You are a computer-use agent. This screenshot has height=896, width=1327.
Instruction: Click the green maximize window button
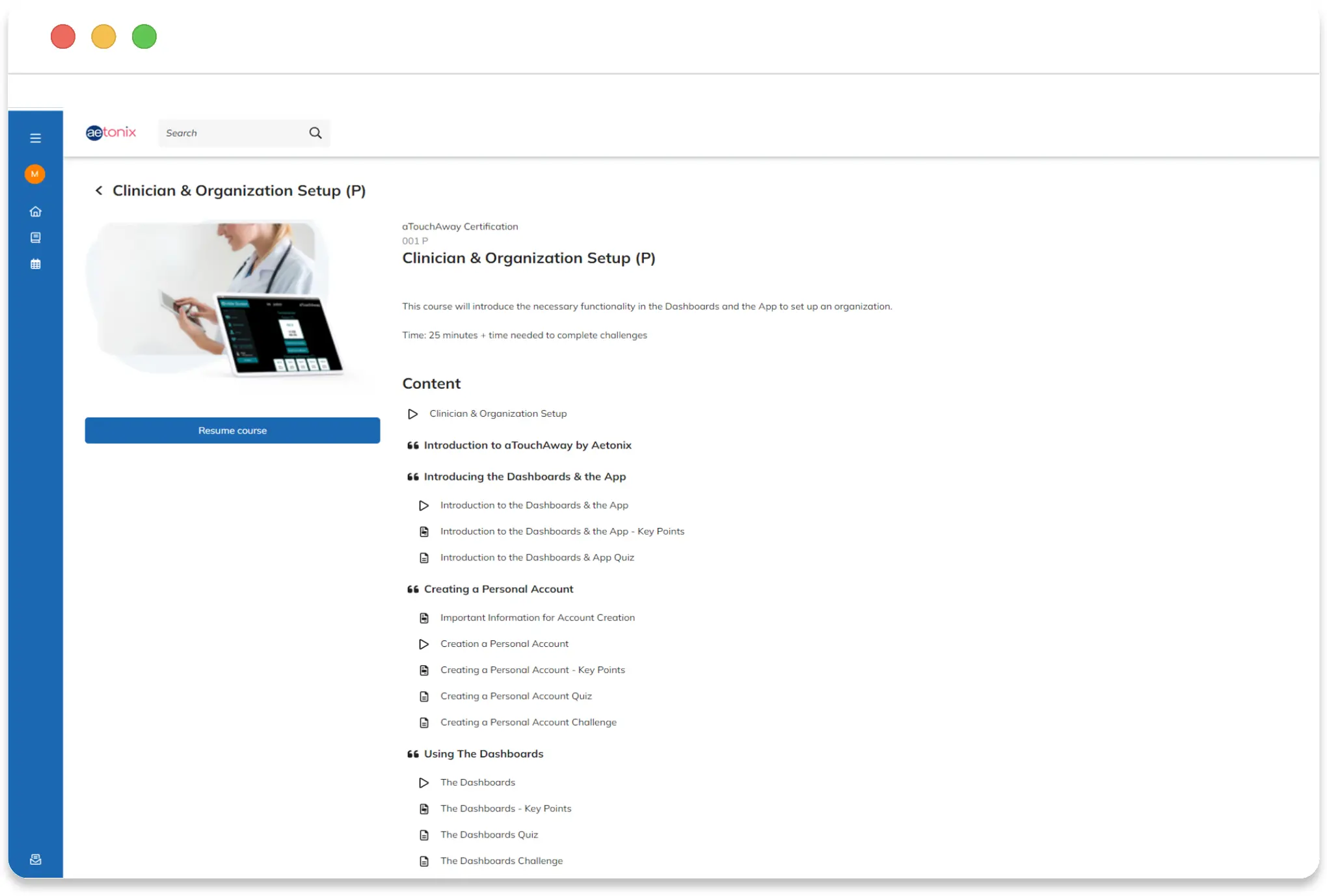[144, 36]
